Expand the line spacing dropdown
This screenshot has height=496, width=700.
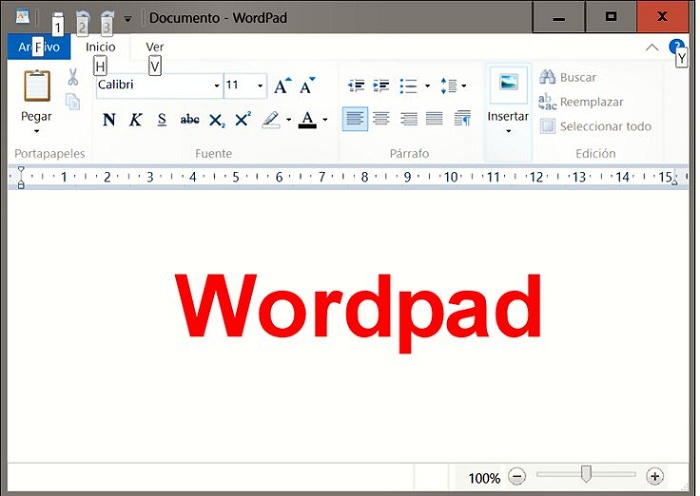coord(464,86)
